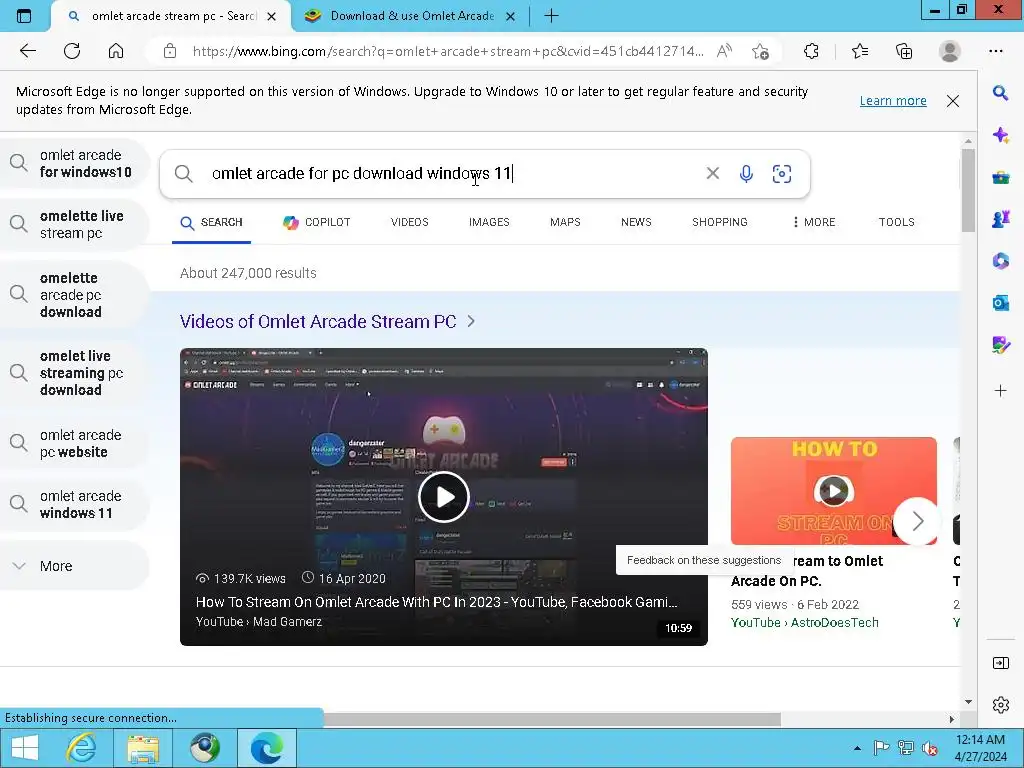The height and width of the screenshot is (768, 1024).
Task: Clear the Bing search box
Action: coord(712,173)
